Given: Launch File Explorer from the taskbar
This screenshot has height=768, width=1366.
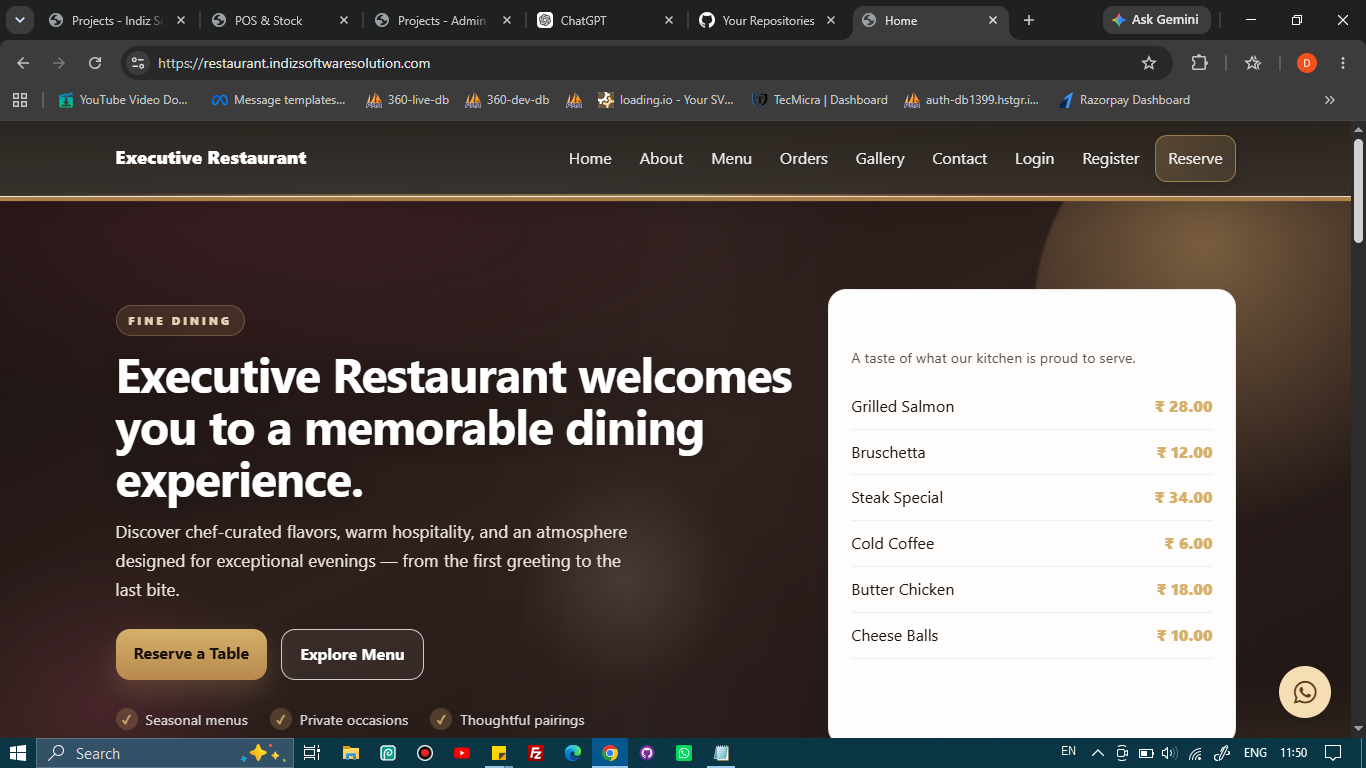Looking at the screenshot, I should tap(350, 753).
